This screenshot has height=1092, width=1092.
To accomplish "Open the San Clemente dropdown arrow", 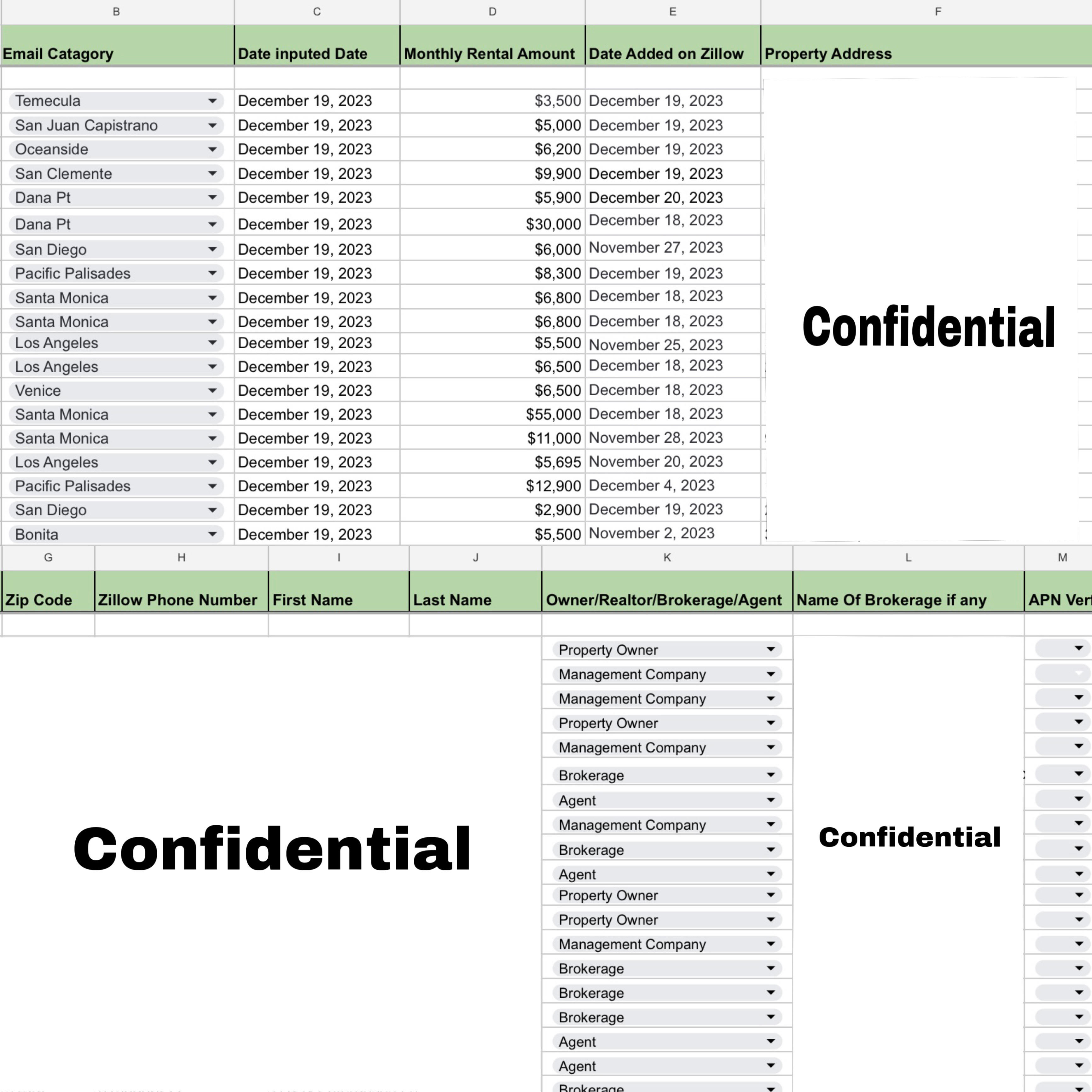I will (x=212, y=173).
